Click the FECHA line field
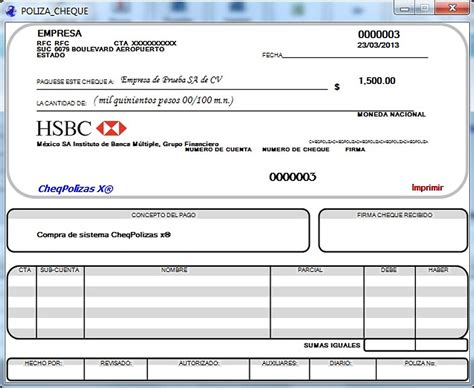Image resolution: width=474 pixels, height=388 pixels. (355, 55)
